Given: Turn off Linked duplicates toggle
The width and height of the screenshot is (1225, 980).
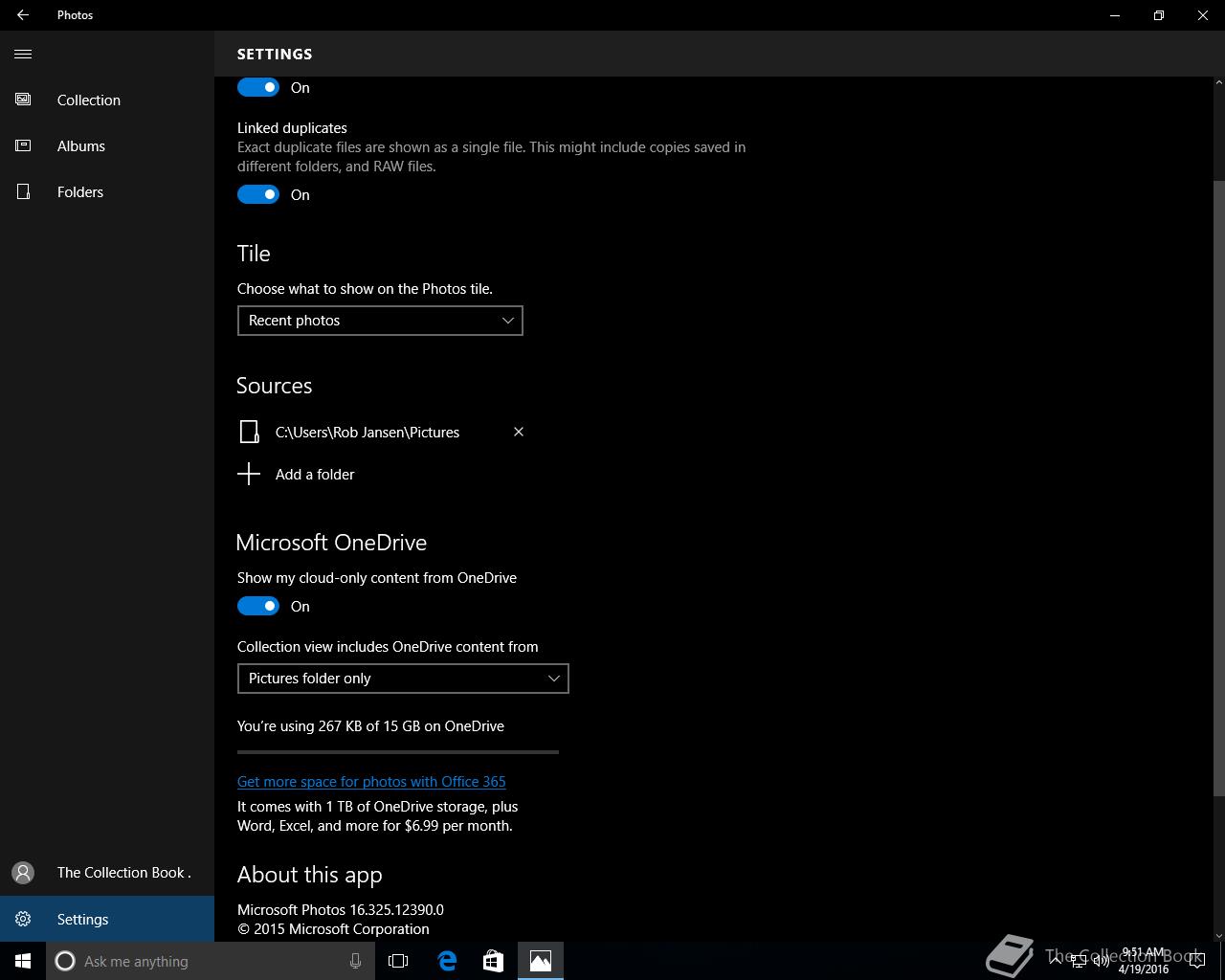Looking at the screenshot, I should pos(258,194).
